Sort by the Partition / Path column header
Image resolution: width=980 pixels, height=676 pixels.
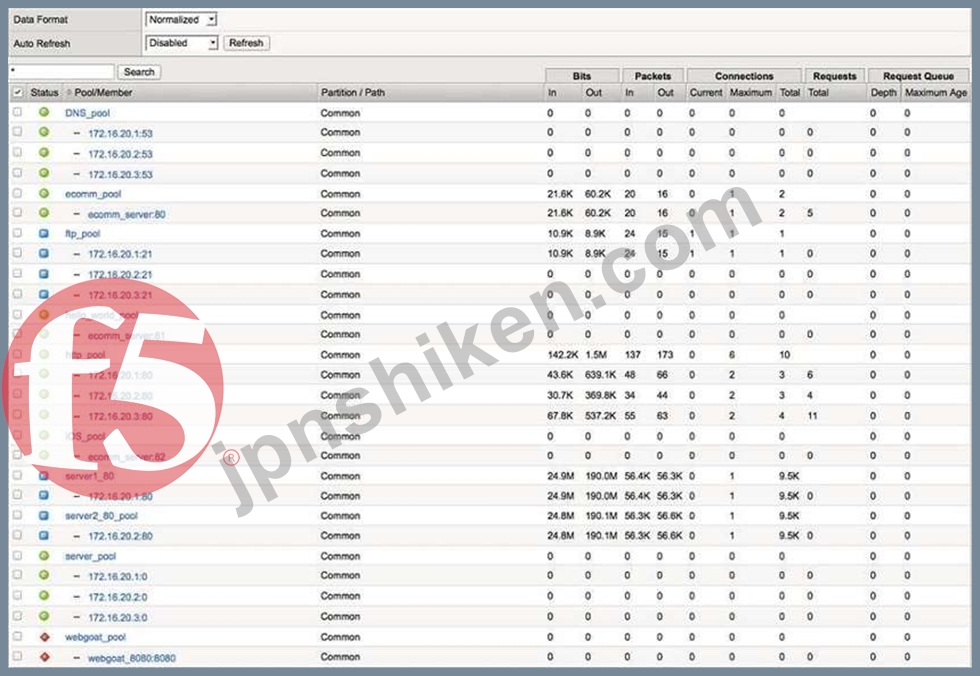pos(352,92)
